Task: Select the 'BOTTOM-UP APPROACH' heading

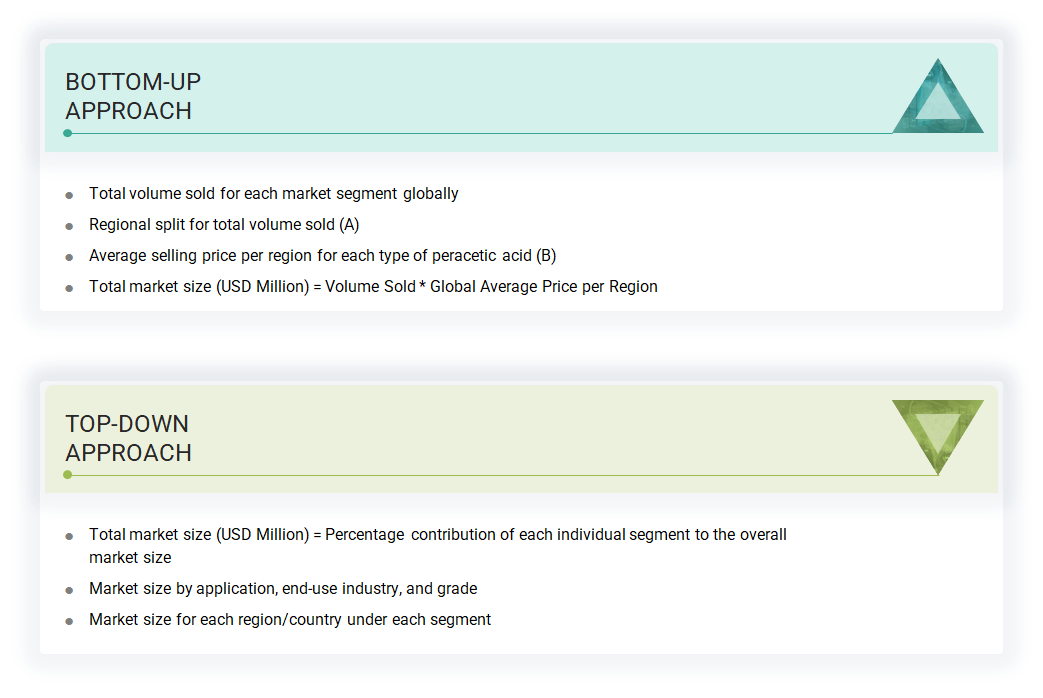Action: click(133, 96)
